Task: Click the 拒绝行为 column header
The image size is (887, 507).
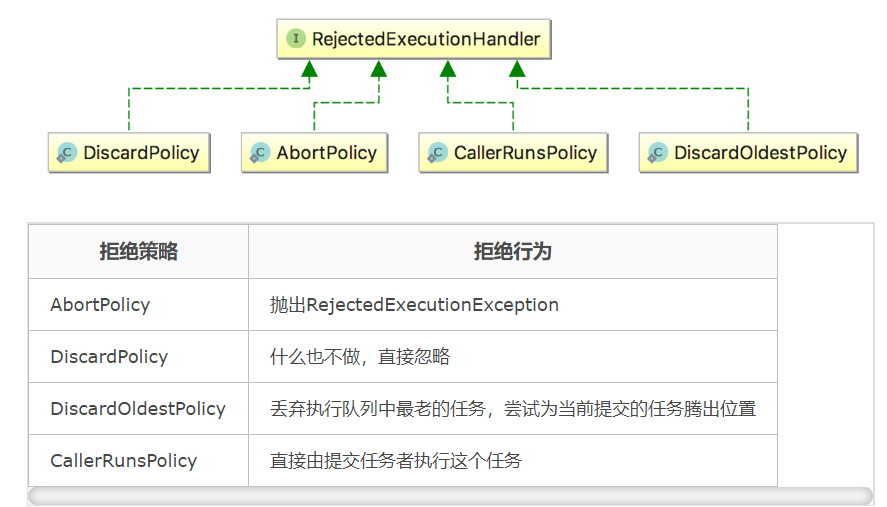Action: 512,252
